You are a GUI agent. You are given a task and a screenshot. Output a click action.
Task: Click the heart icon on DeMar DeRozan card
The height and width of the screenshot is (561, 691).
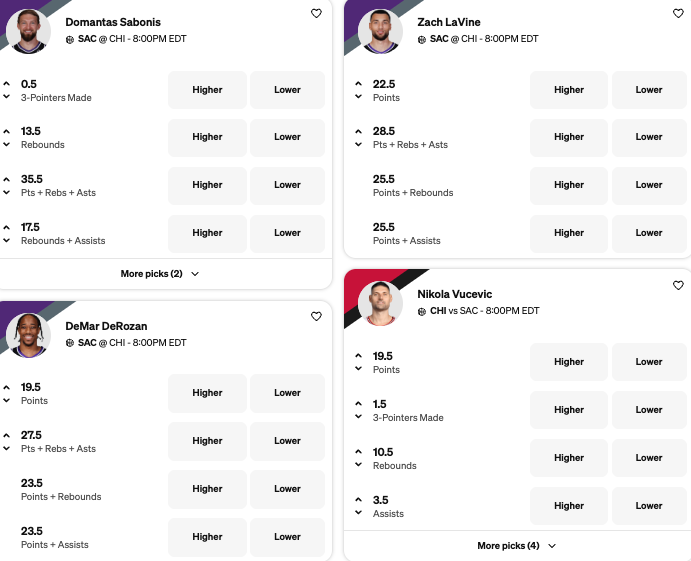click(x=316, y=316)
